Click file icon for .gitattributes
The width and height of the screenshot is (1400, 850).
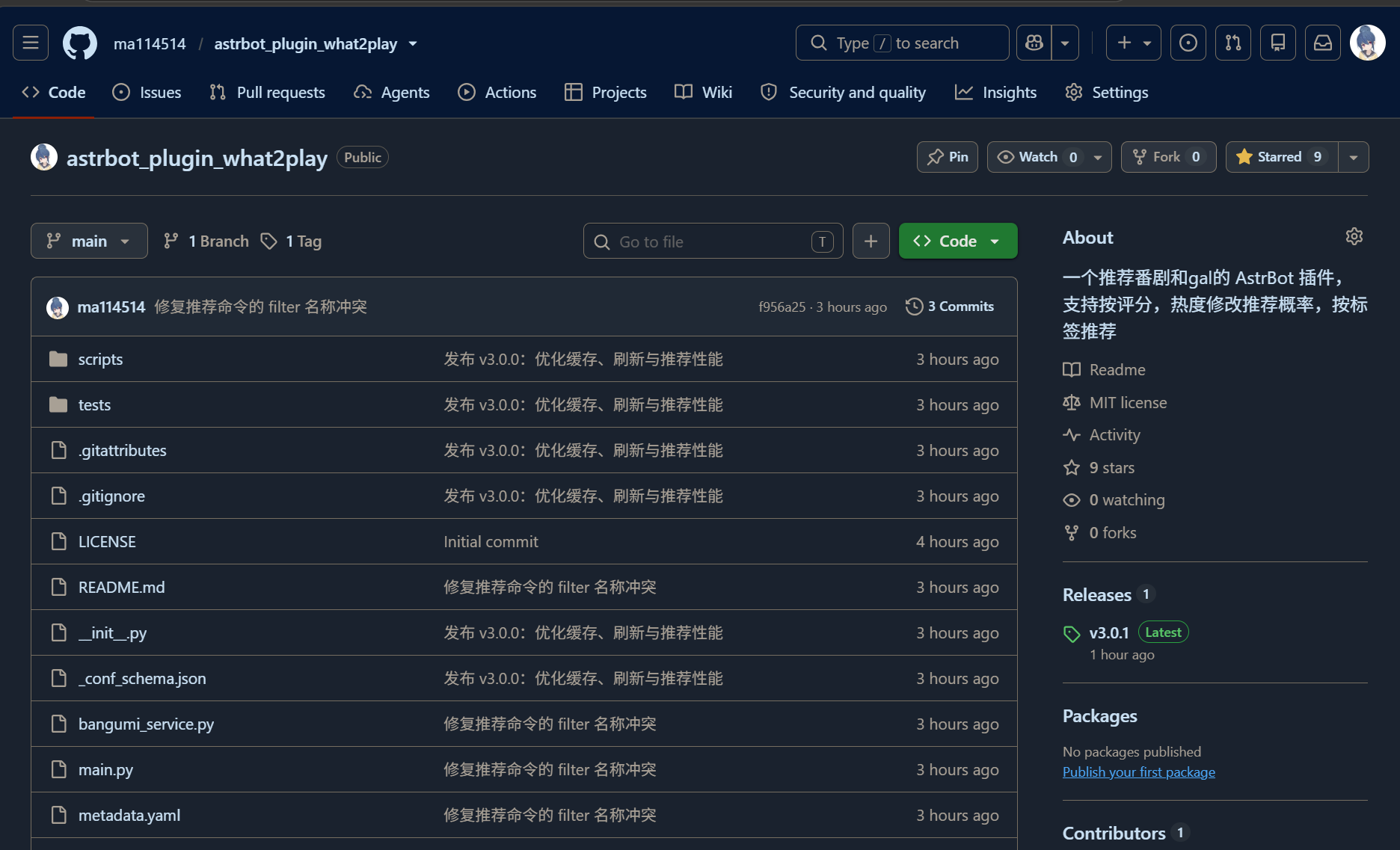58,450
